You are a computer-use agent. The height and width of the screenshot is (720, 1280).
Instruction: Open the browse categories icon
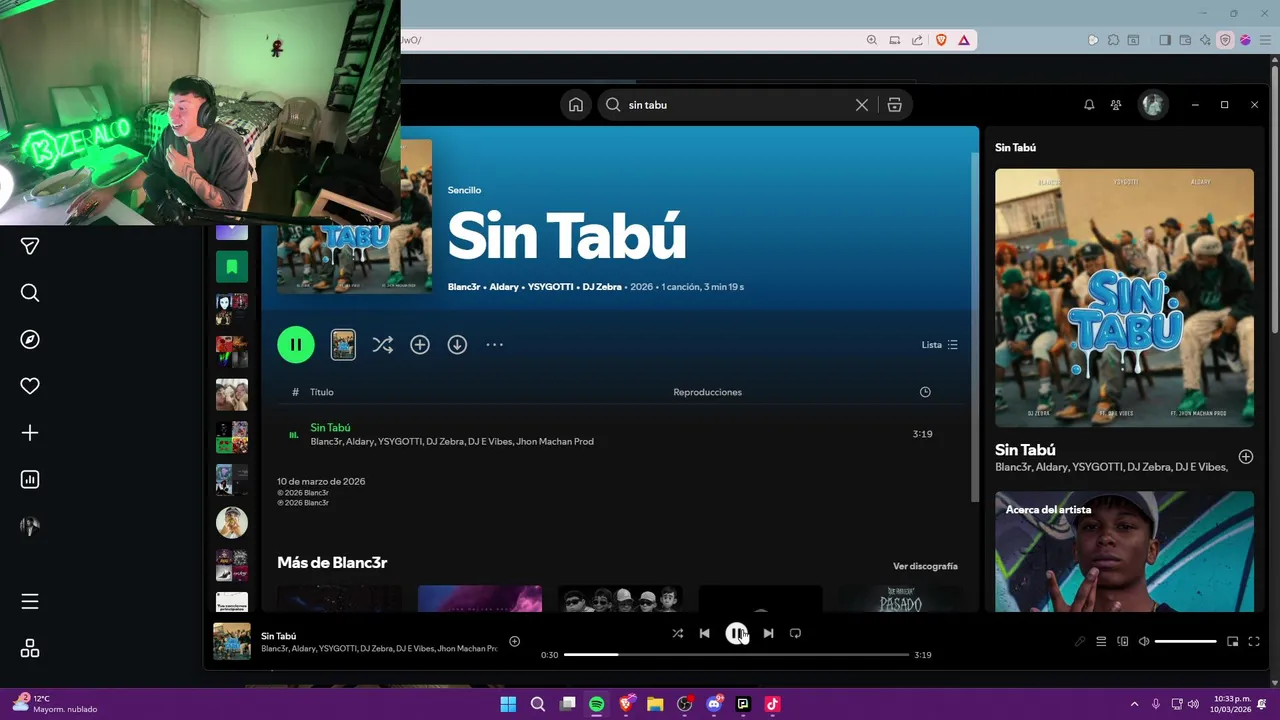pos(895,104)
